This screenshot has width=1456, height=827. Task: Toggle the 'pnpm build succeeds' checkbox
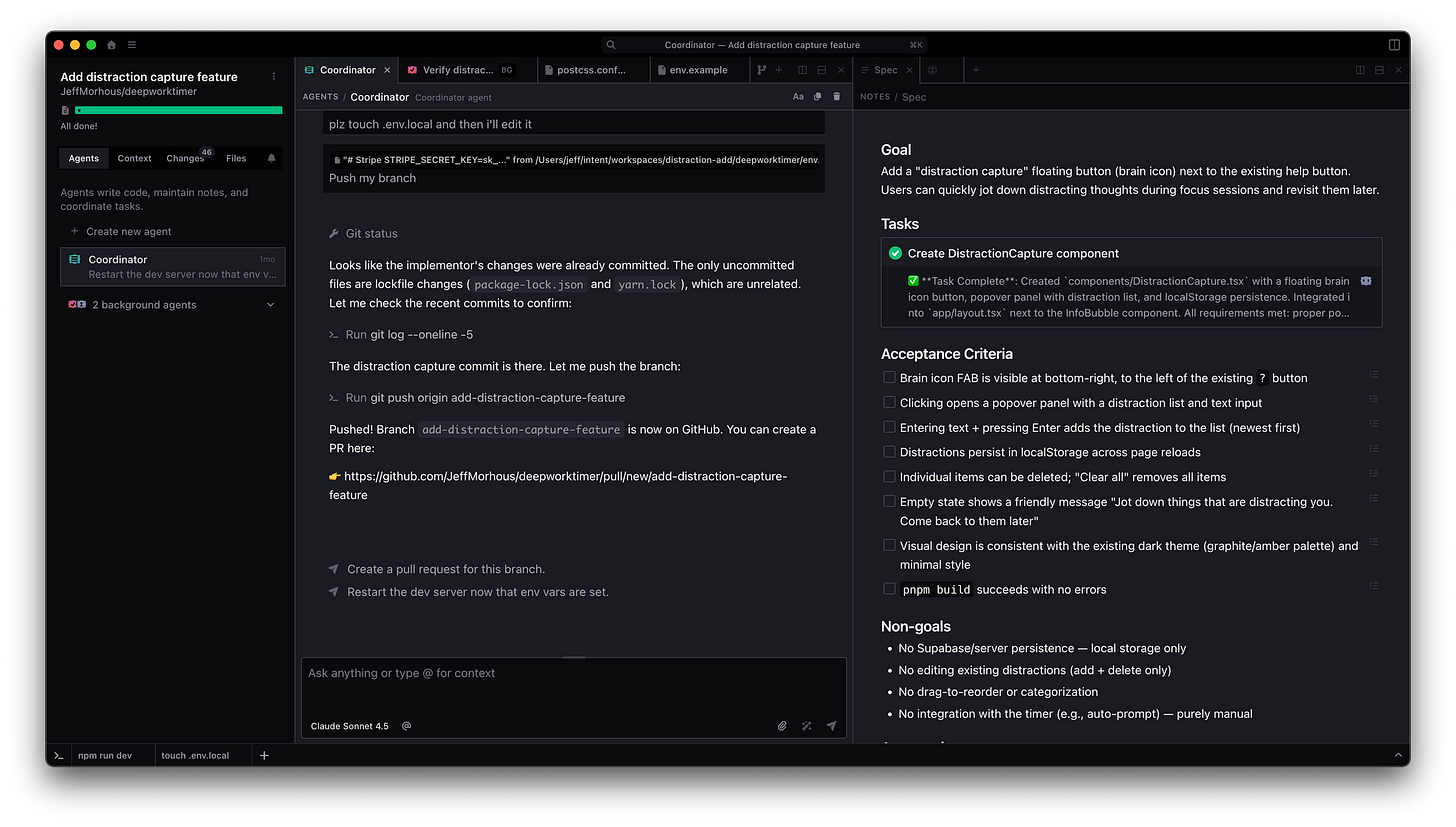point(889,588)
